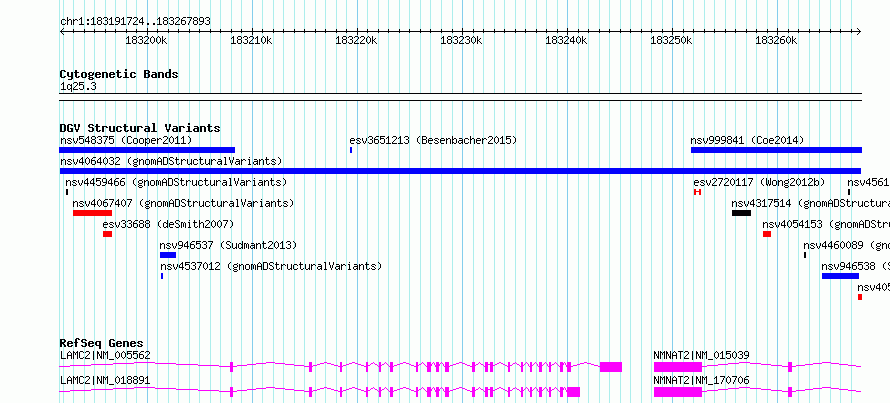Click the 183210k ruler label

click(x=251, y=40)
